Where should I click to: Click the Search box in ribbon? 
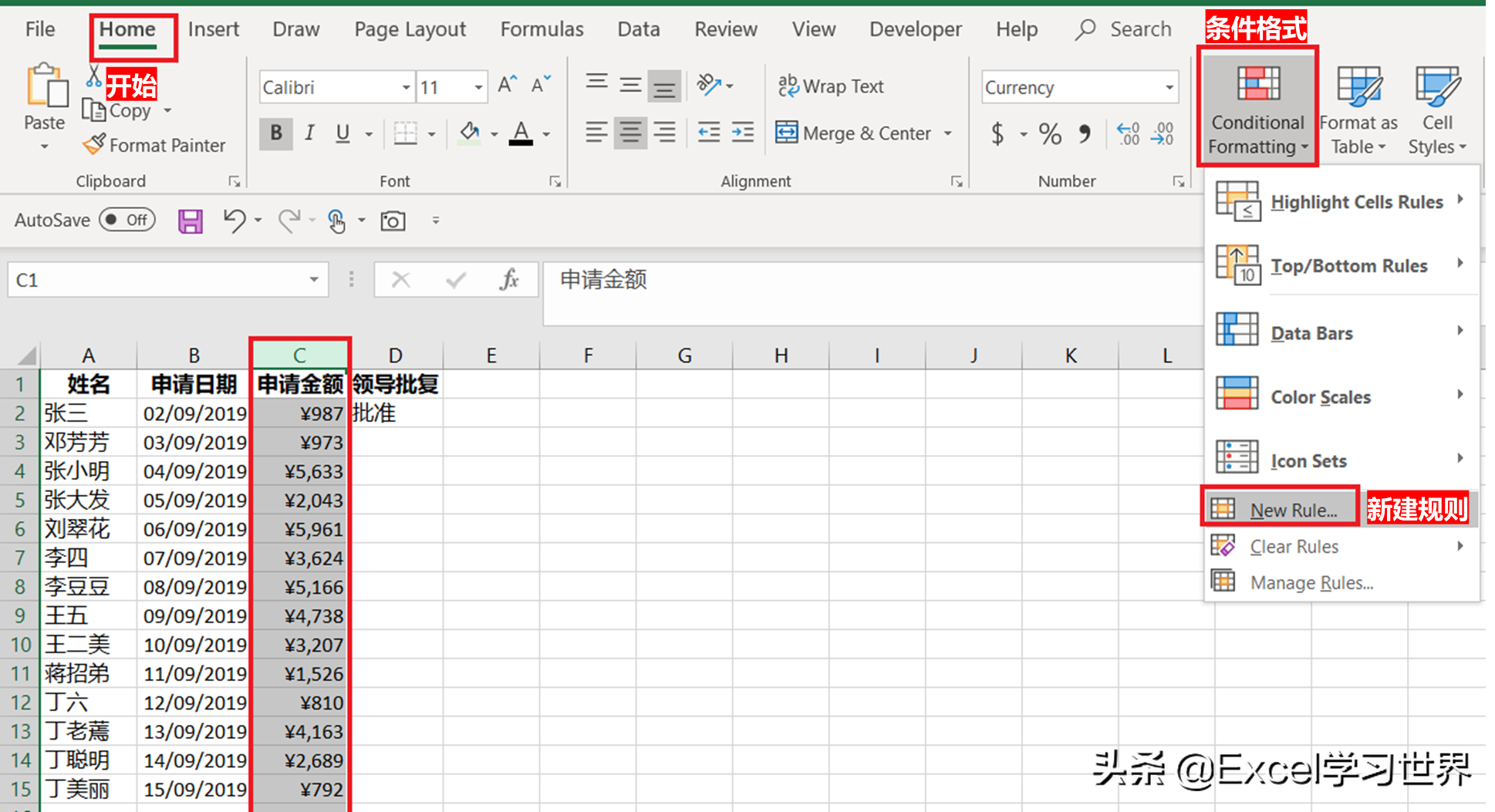pyautogui.click(x=1125, y=29)
